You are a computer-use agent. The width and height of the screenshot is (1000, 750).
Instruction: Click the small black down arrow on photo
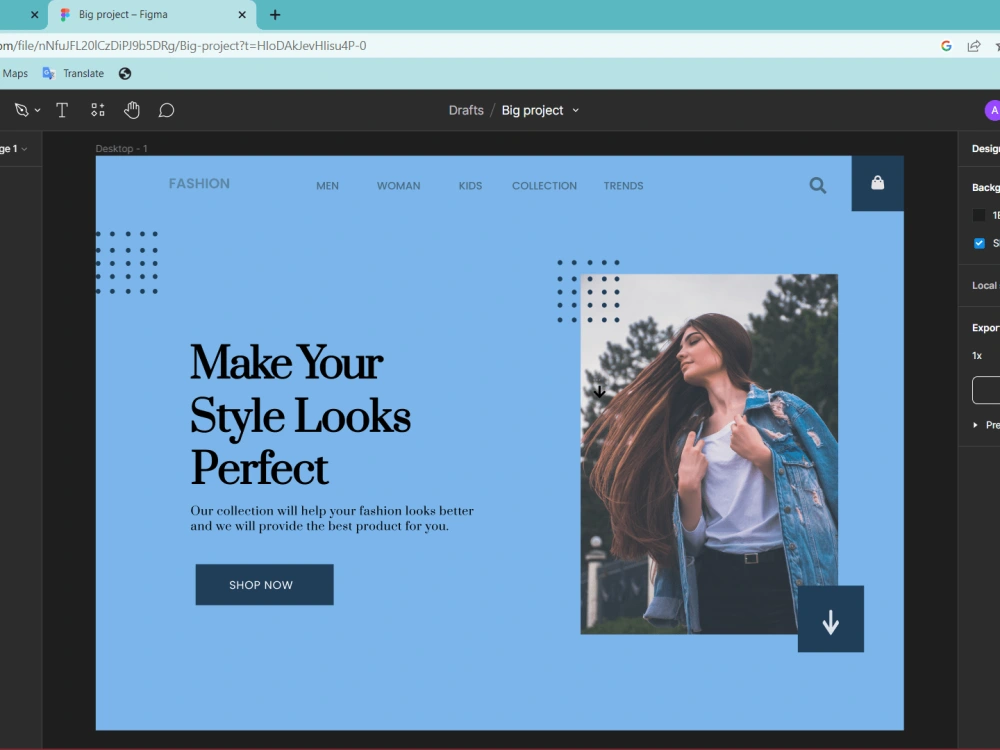[x=599, y=392]
